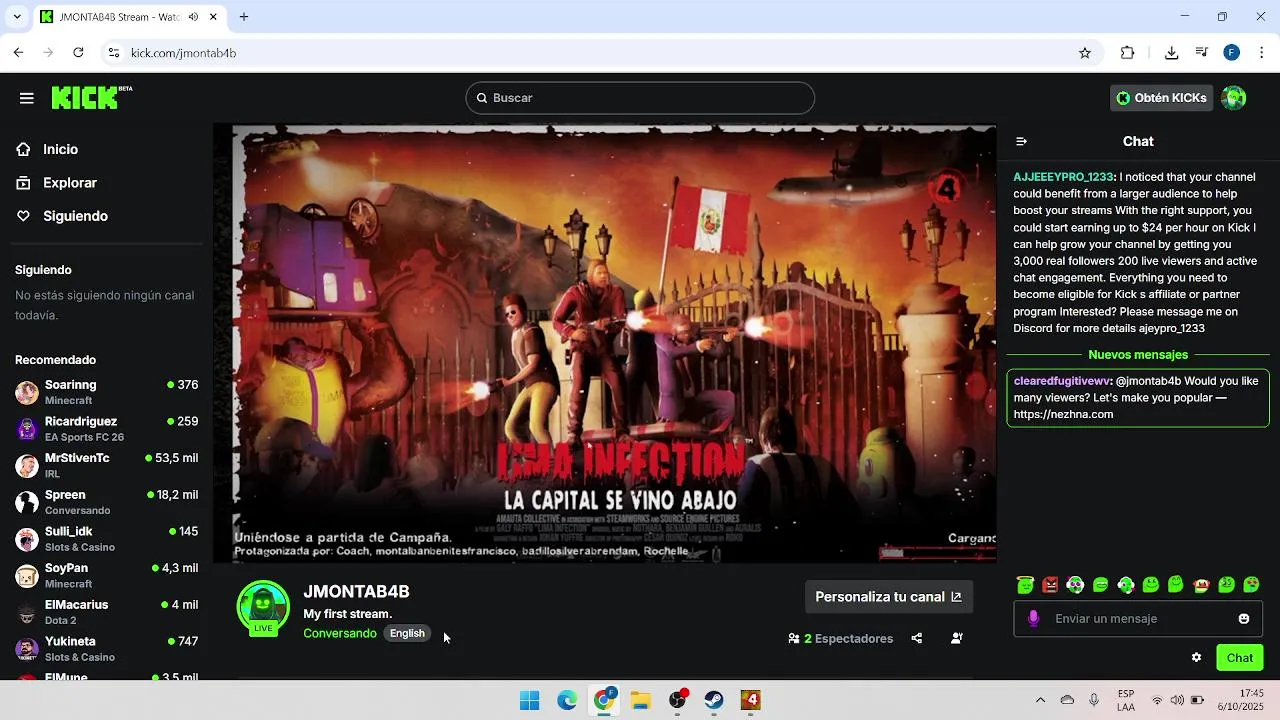Click AJJEEEYPRO_1233 username in chat
Viewport: 1280px width, 720px height.
click(1063, 177)
